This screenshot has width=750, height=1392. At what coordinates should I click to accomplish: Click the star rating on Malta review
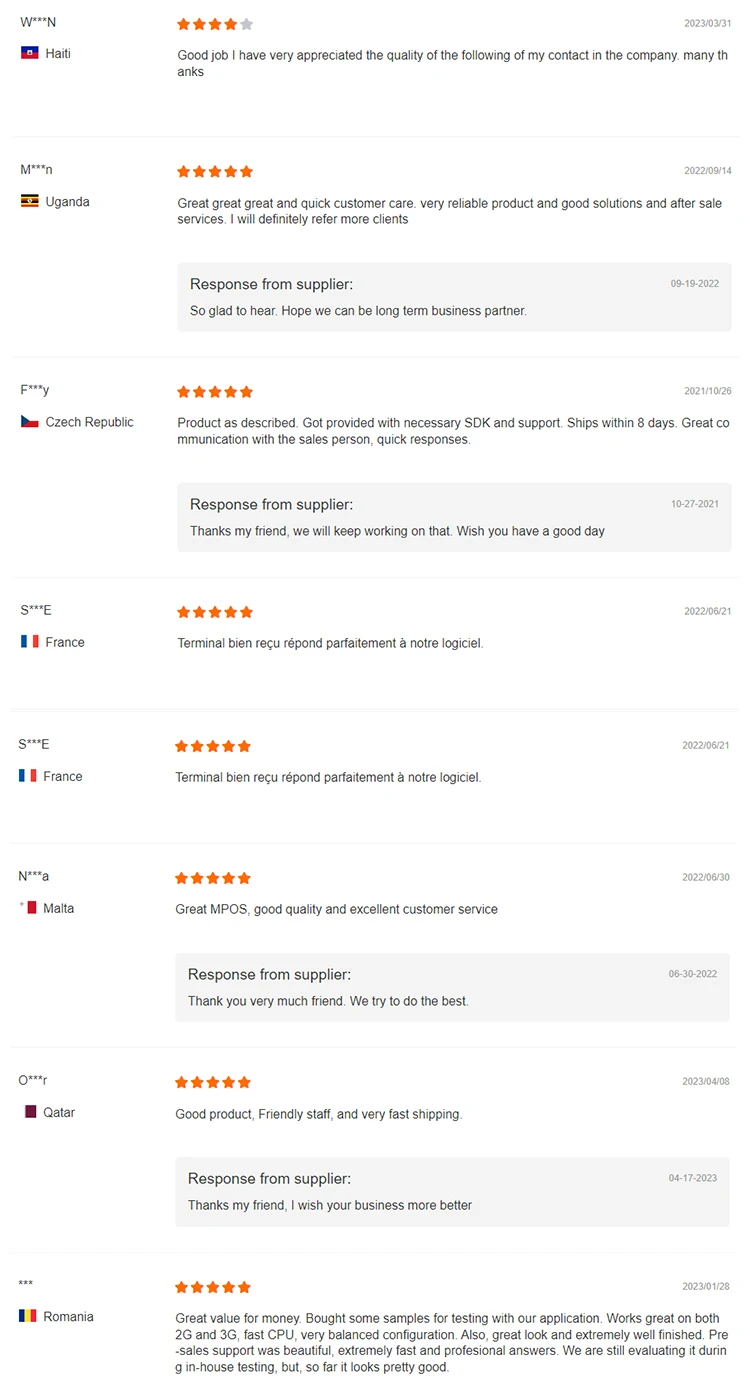point(213,878)
